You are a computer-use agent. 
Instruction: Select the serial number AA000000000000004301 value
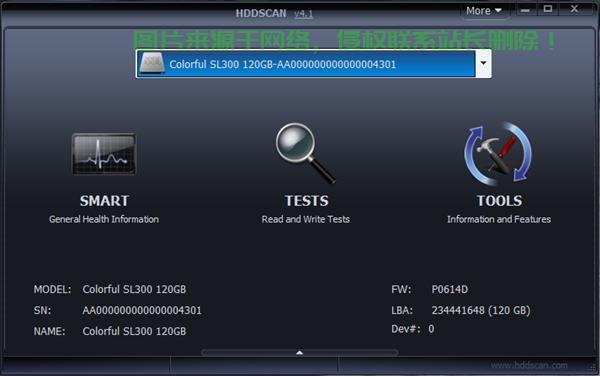[x=142, y=310]
